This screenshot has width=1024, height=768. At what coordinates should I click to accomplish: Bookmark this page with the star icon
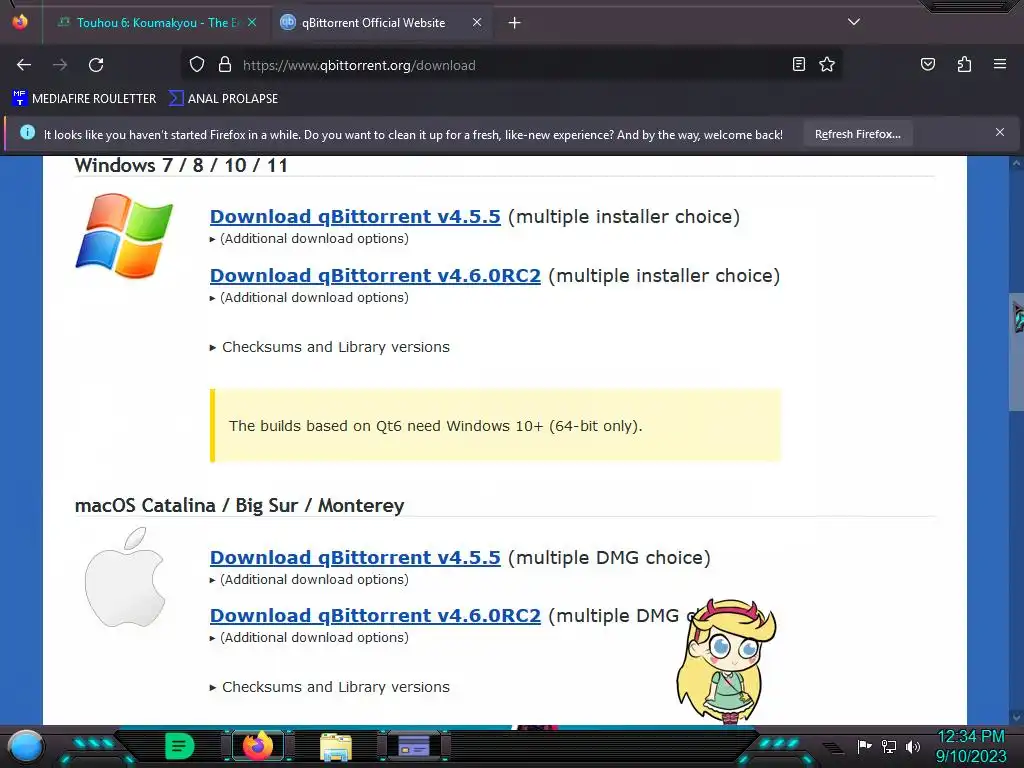click(x=827, y=64)
